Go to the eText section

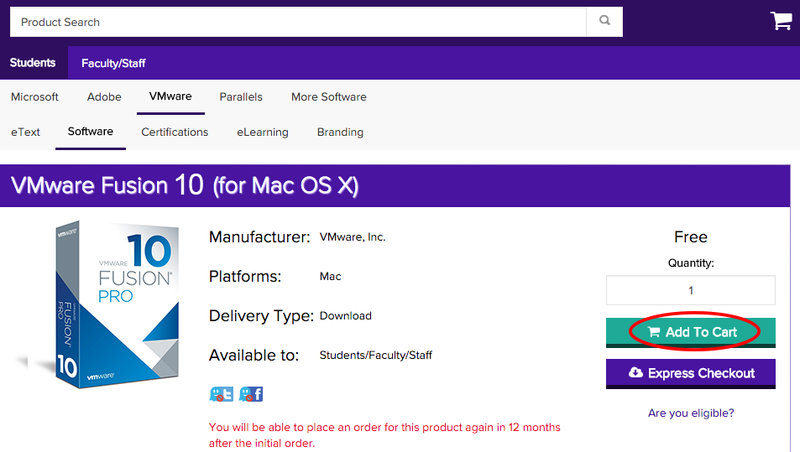[x=26, y=132]
